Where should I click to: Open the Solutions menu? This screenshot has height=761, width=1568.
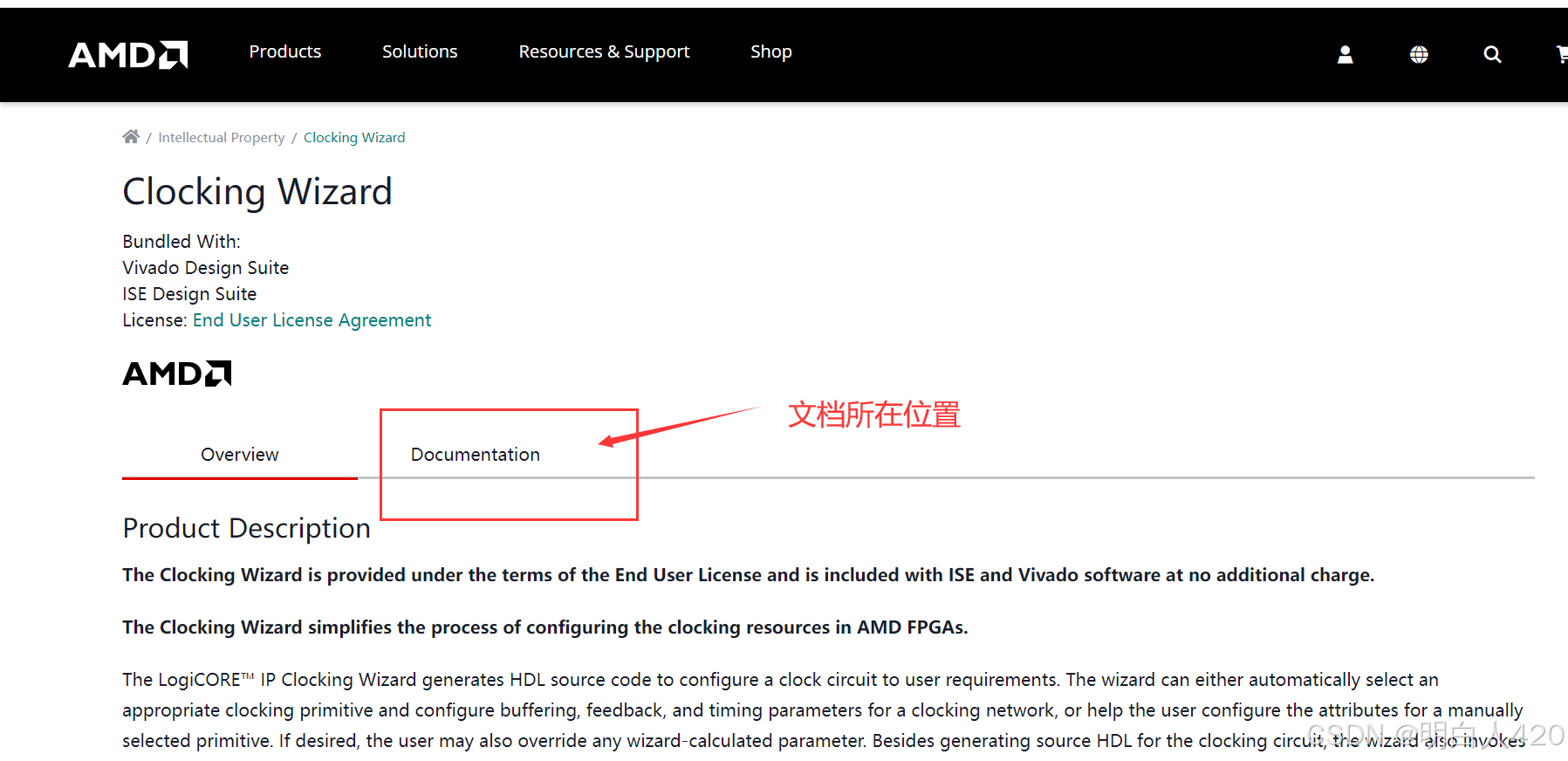420,51
